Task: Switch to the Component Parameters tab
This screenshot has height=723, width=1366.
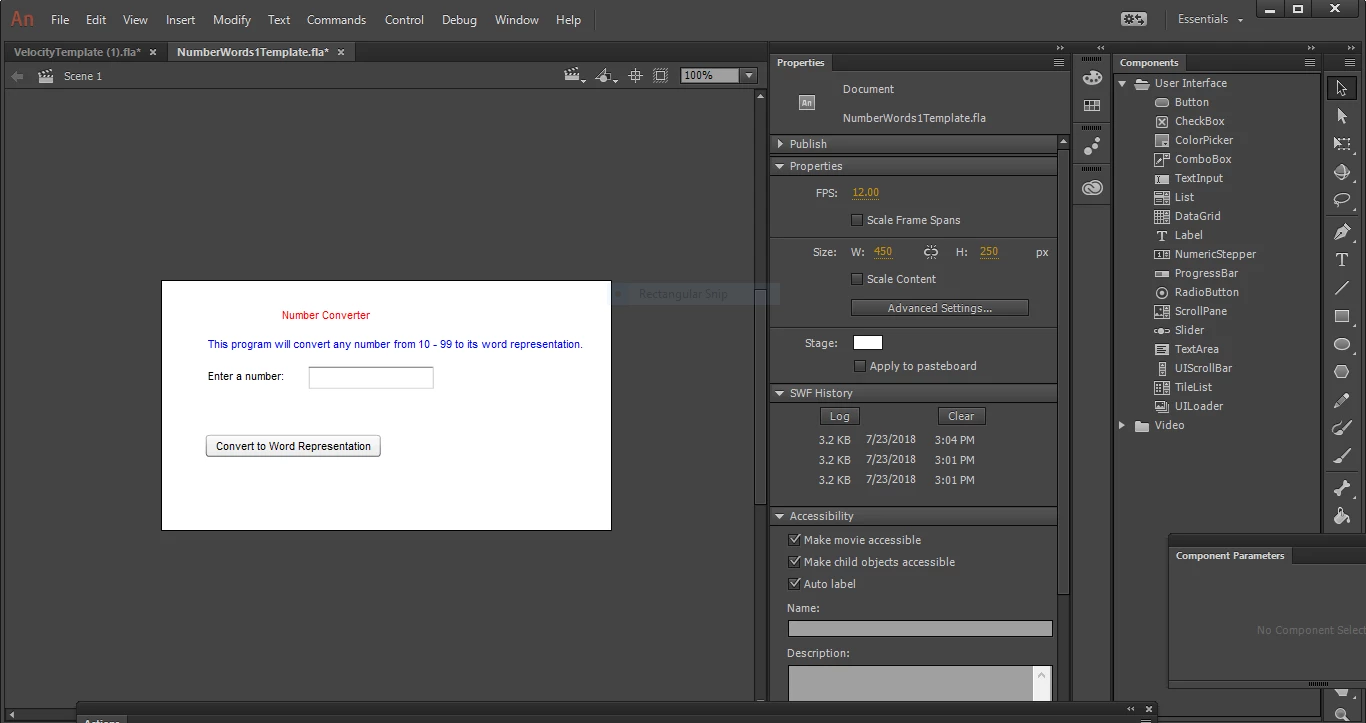Action: click(1229, 555)
